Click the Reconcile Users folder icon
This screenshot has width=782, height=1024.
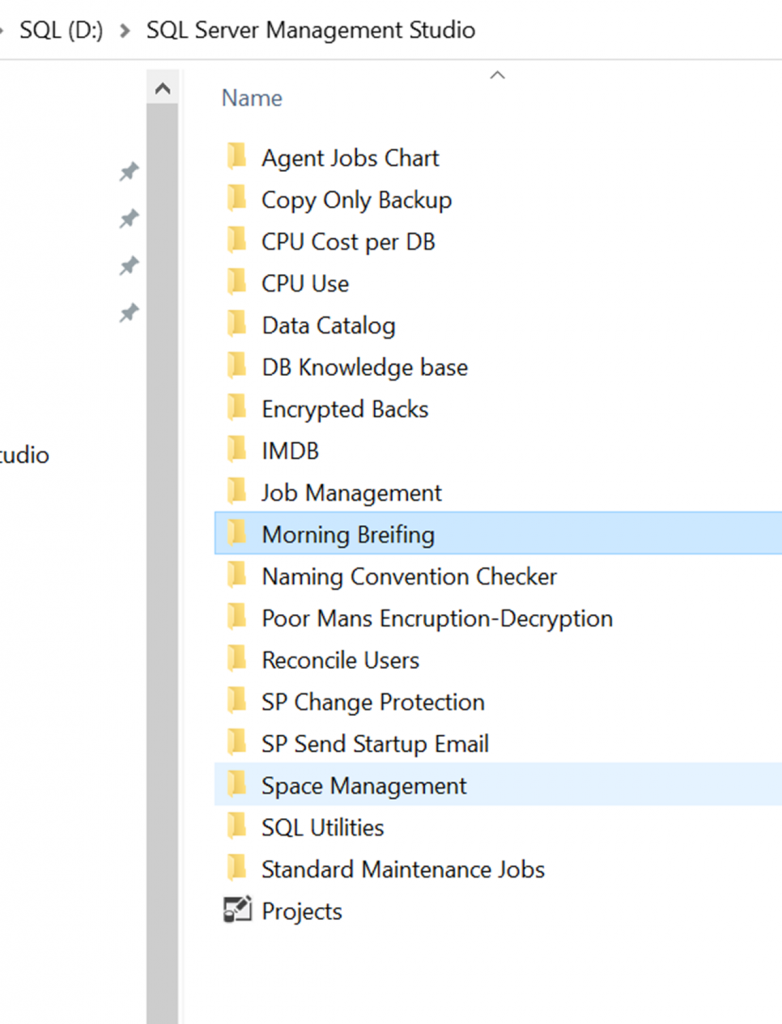(237, 660)
